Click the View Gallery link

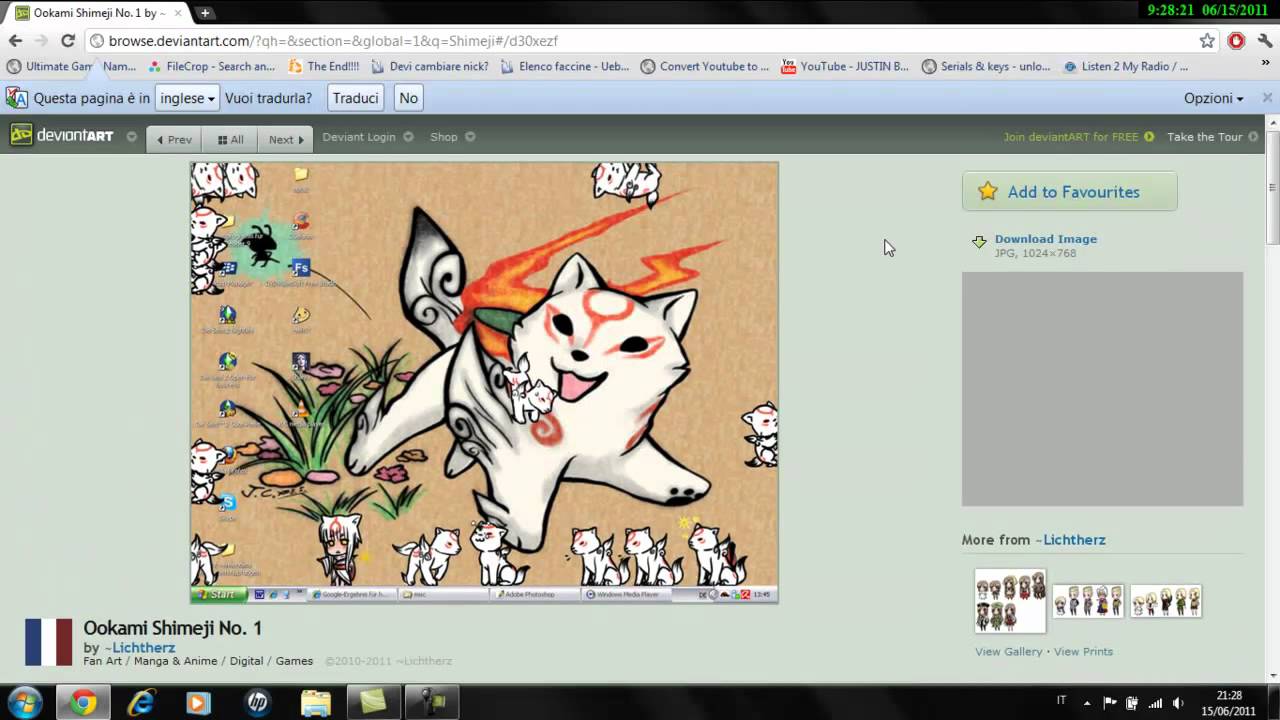pos(1009,651)
